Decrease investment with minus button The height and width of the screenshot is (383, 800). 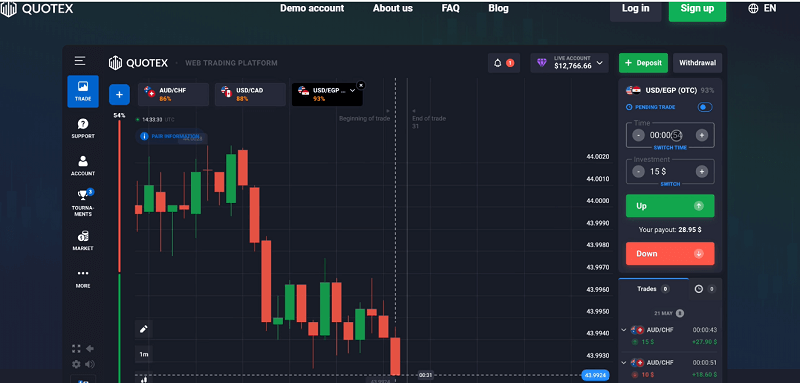click(638, 172)
